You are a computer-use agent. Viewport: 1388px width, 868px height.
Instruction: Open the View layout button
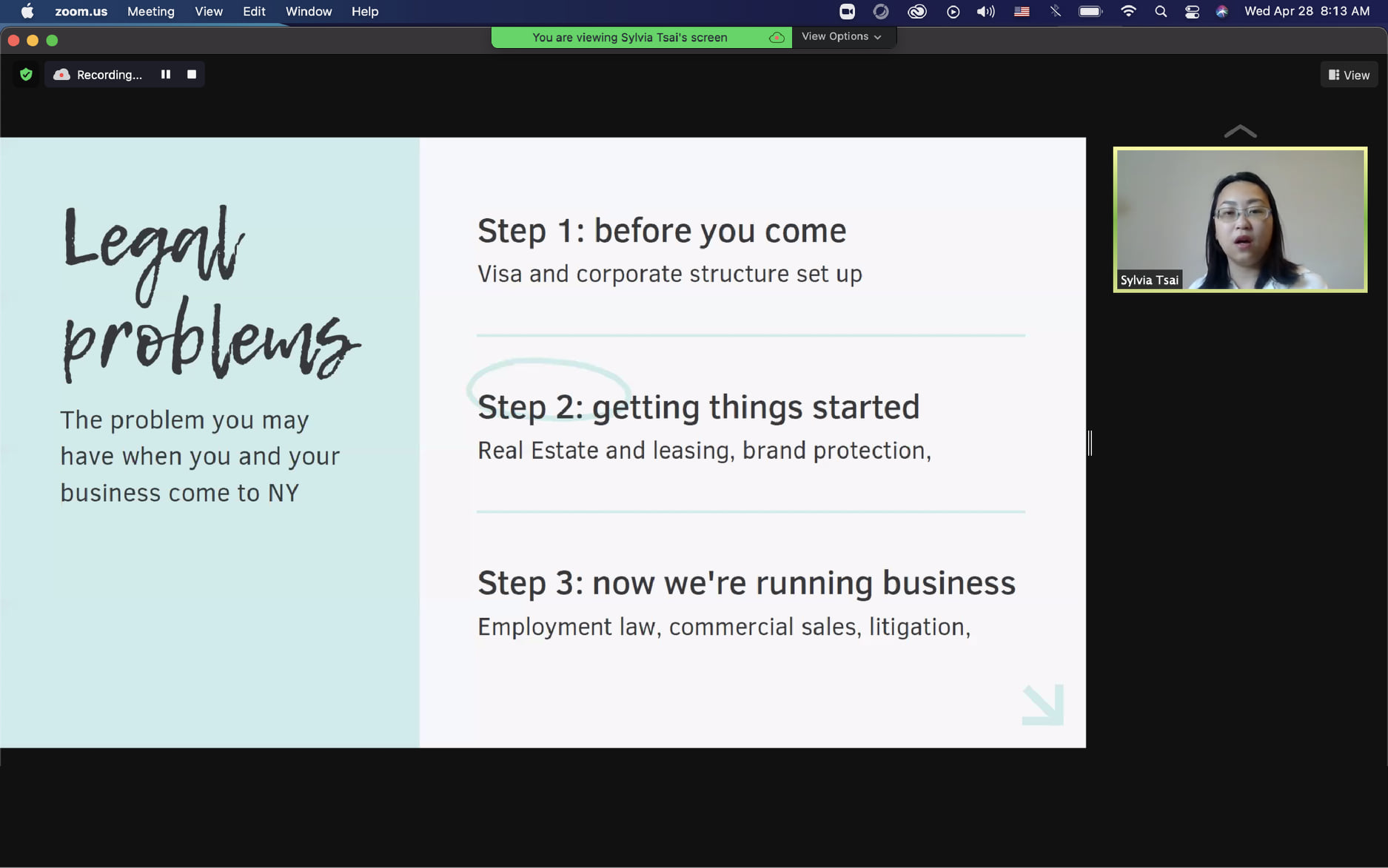pos(1349,75)
